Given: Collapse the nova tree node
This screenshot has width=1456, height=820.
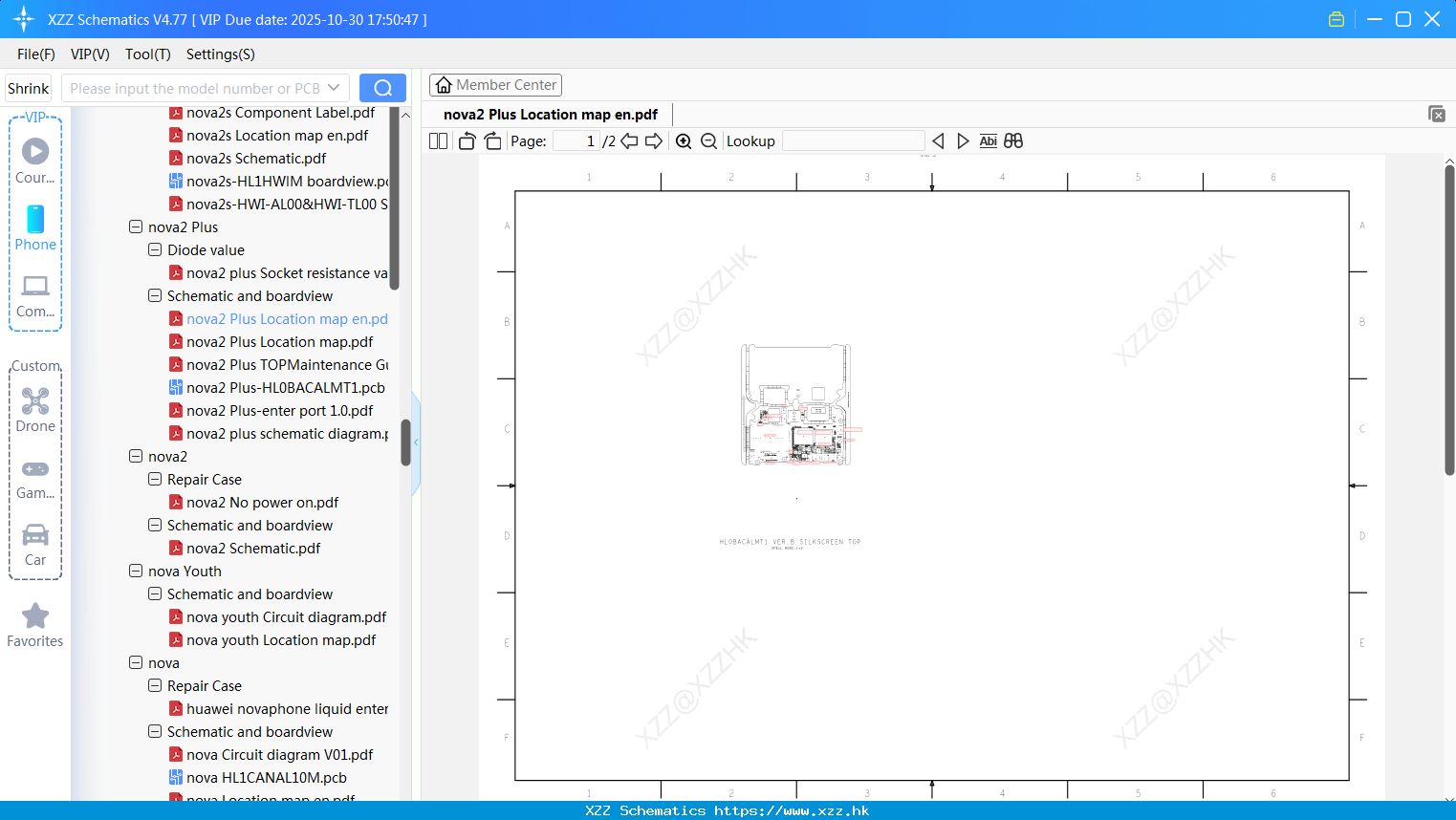Looking at the screenshot, I should coord(136,663).
